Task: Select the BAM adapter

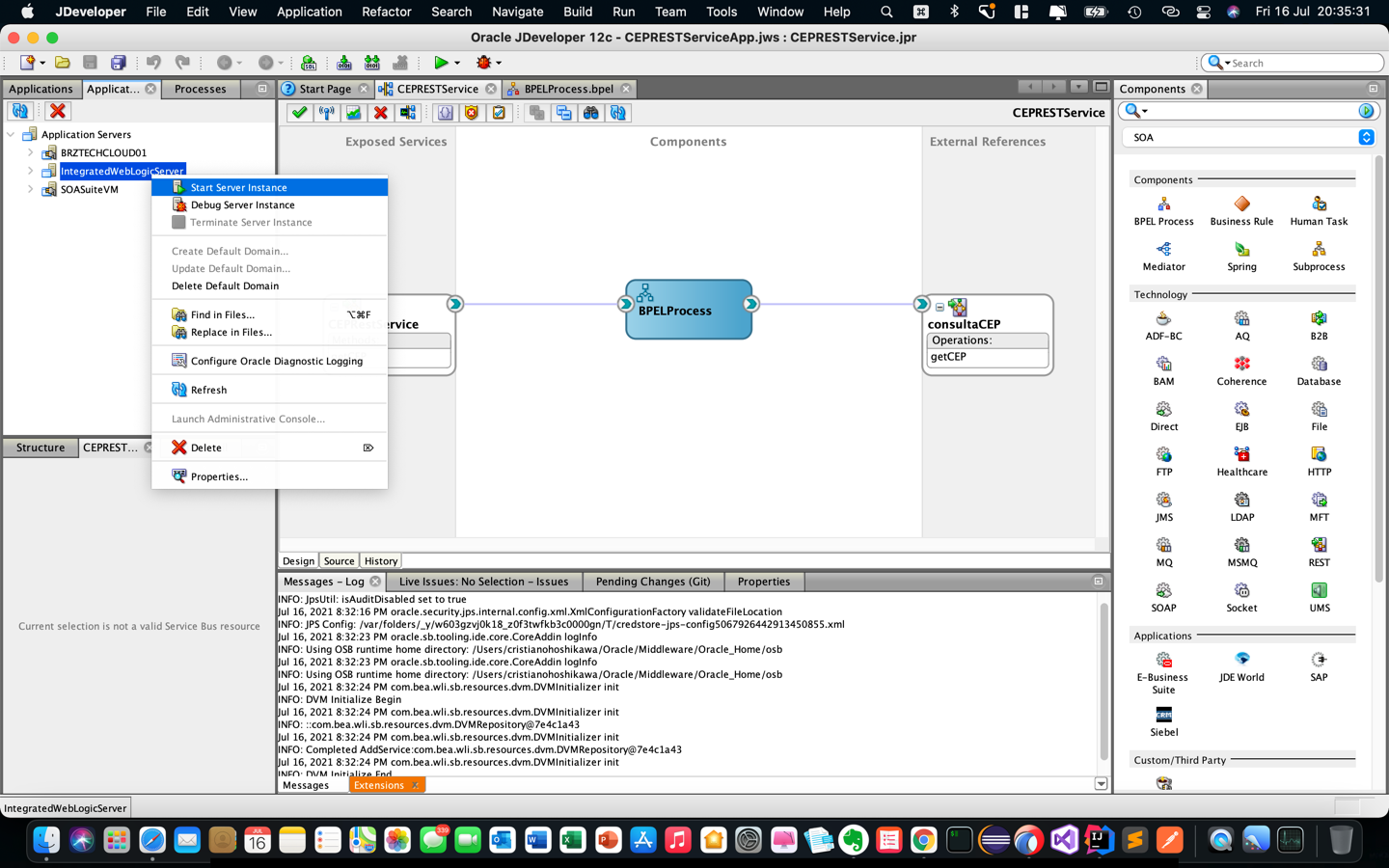Action: 1163,364
